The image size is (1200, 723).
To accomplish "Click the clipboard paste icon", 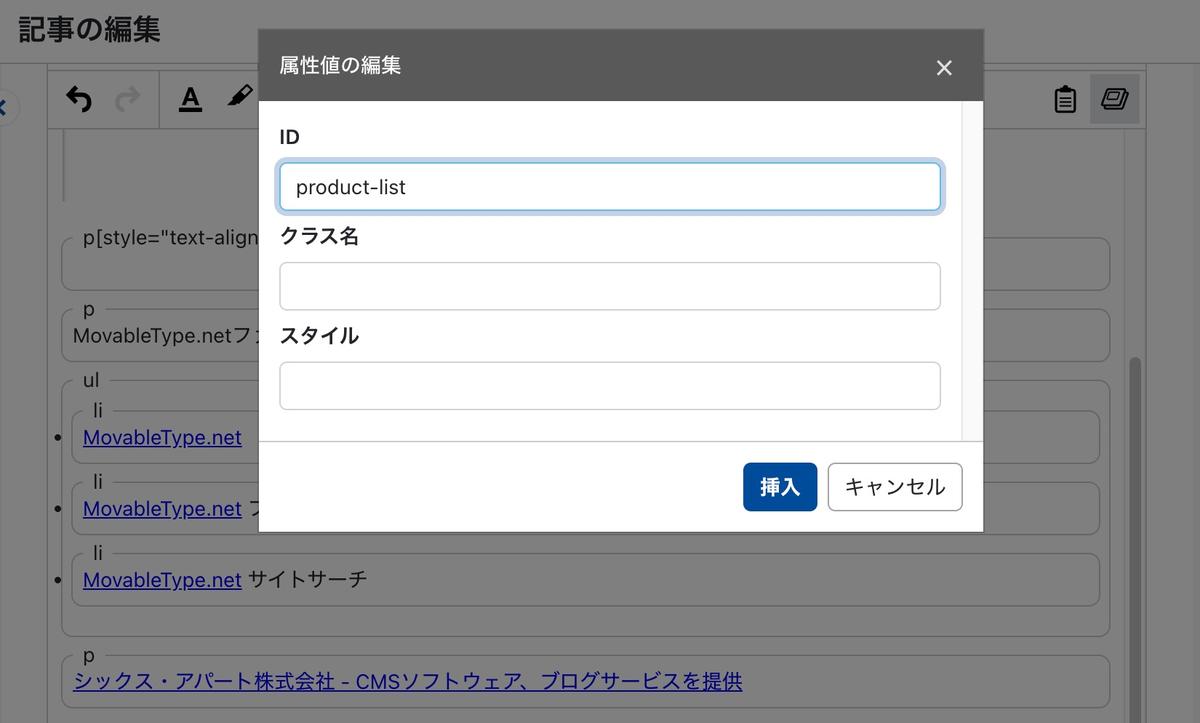I will (1065, 99).
